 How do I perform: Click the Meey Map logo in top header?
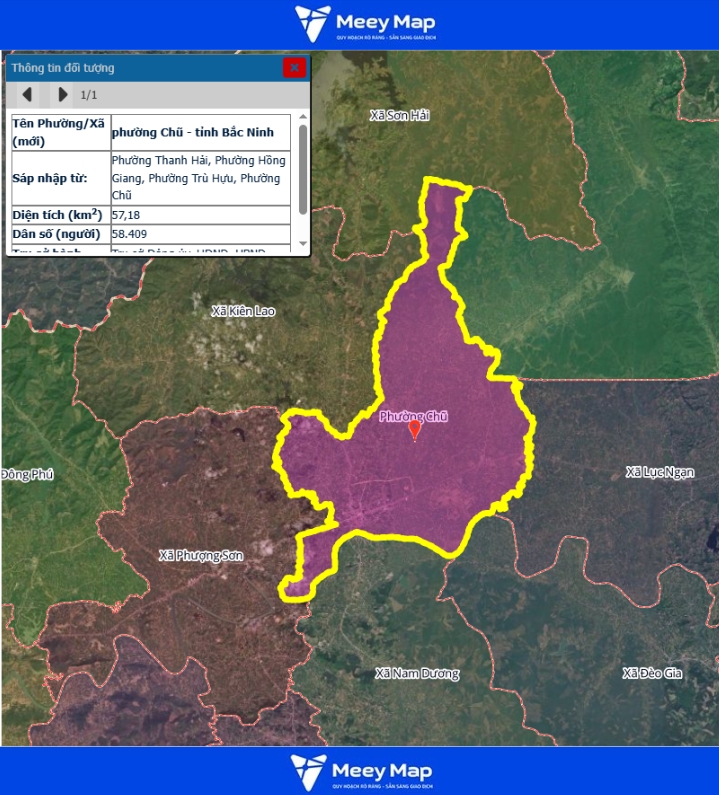[365, 24]
